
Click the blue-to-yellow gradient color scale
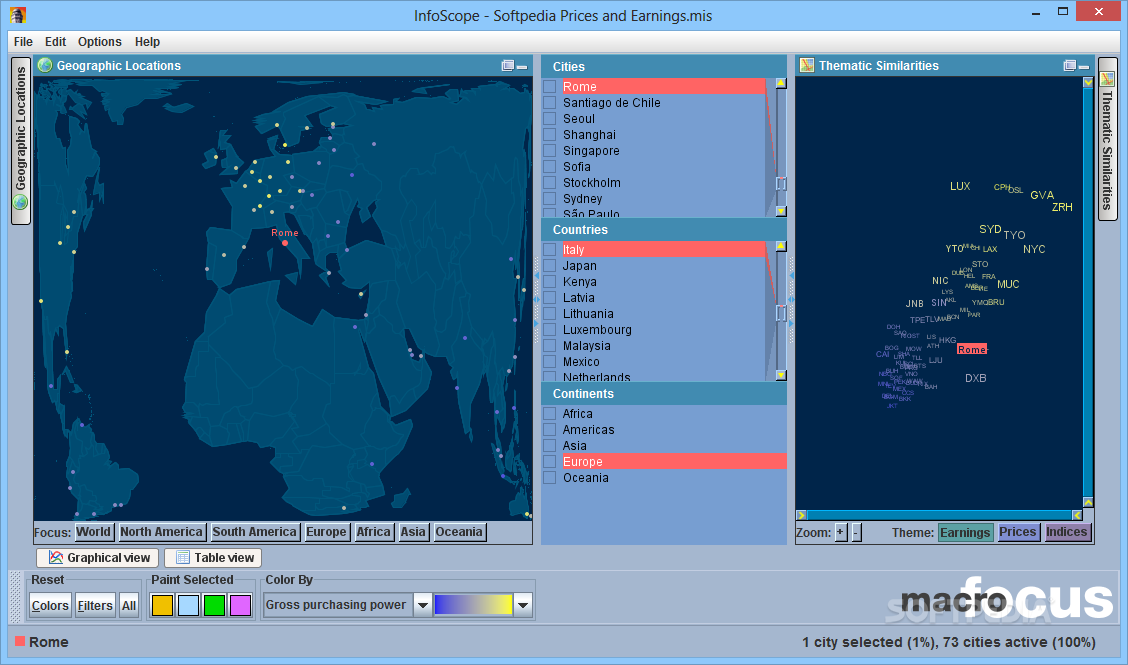click(473, 605)
